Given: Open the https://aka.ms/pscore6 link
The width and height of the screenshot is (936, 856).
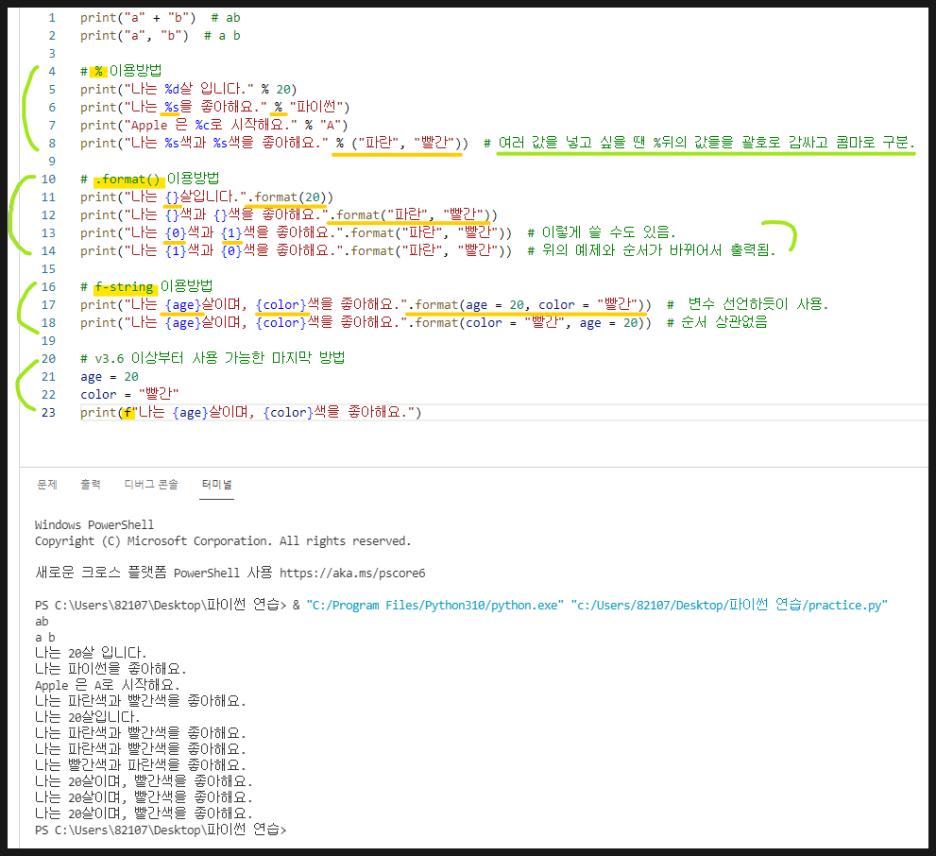Looking at the screenshot, I should 352,573.
